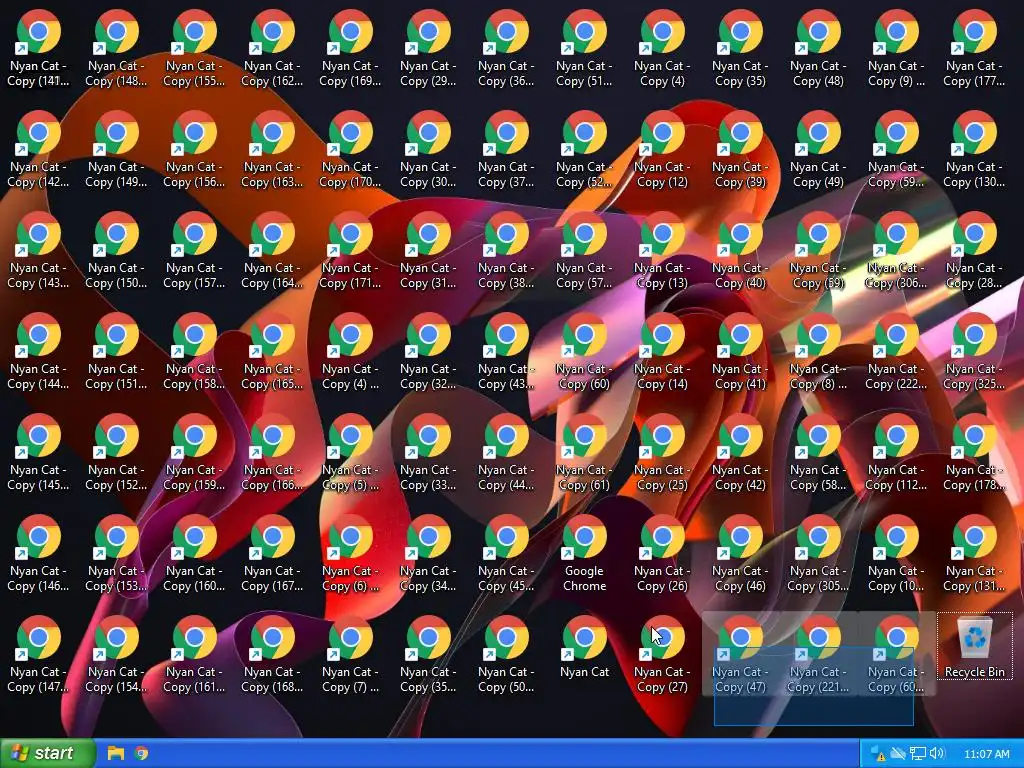Select the Nyan Cat - Copy (57...) shortcut
Image resolution: width=1024 pixels, height=768 pixels.
[x=584, y=251]
